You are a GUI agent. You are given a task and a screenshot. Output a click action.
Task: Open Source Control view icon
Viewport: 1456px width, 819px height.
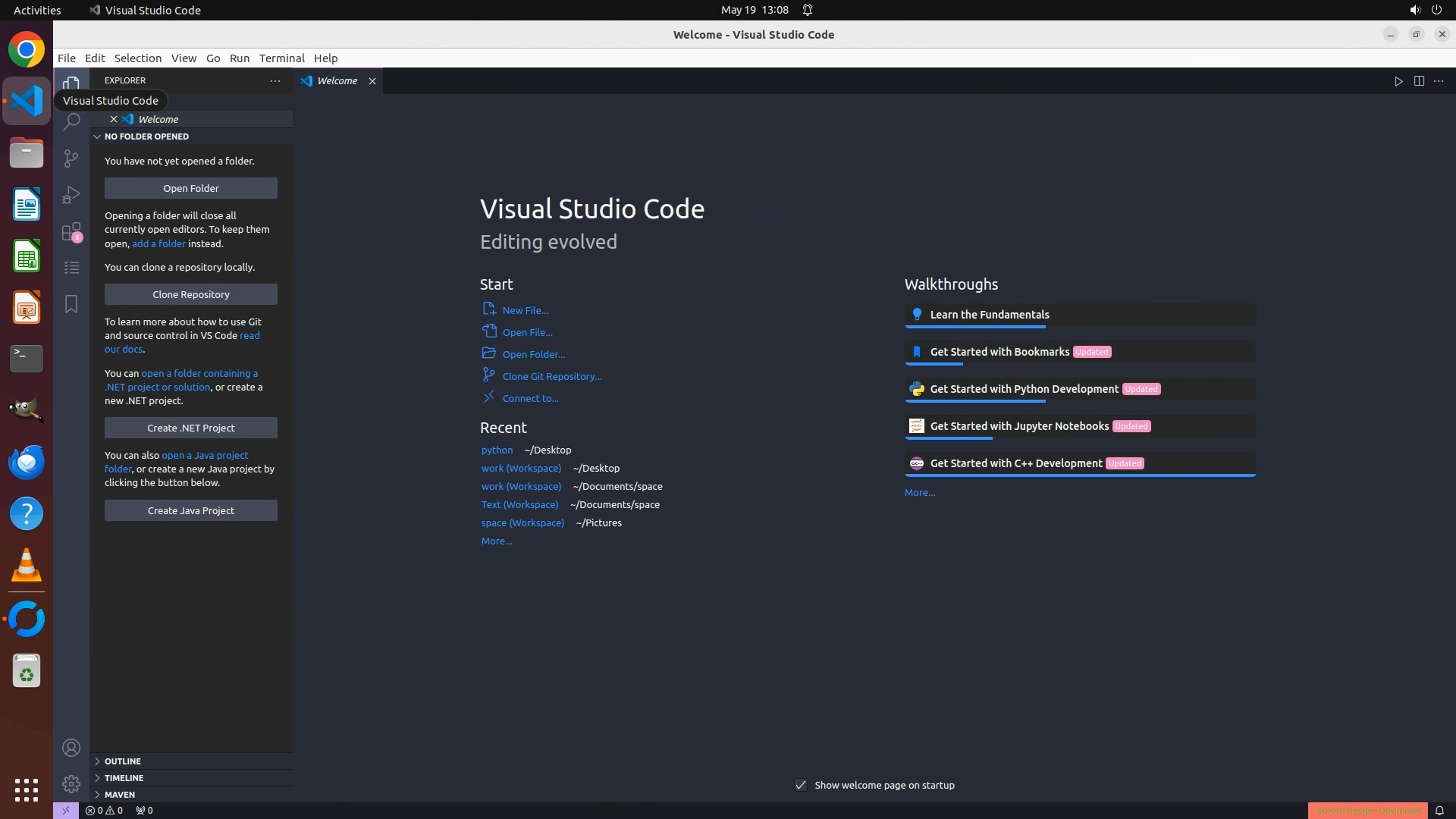pos(71,158)
